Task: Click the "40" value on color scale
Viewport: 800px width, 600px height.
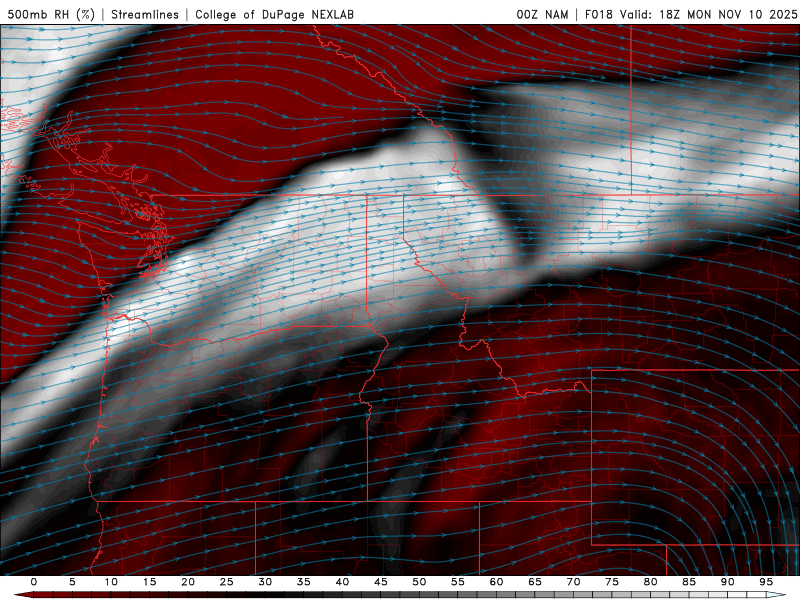Action: pos(342,582)
